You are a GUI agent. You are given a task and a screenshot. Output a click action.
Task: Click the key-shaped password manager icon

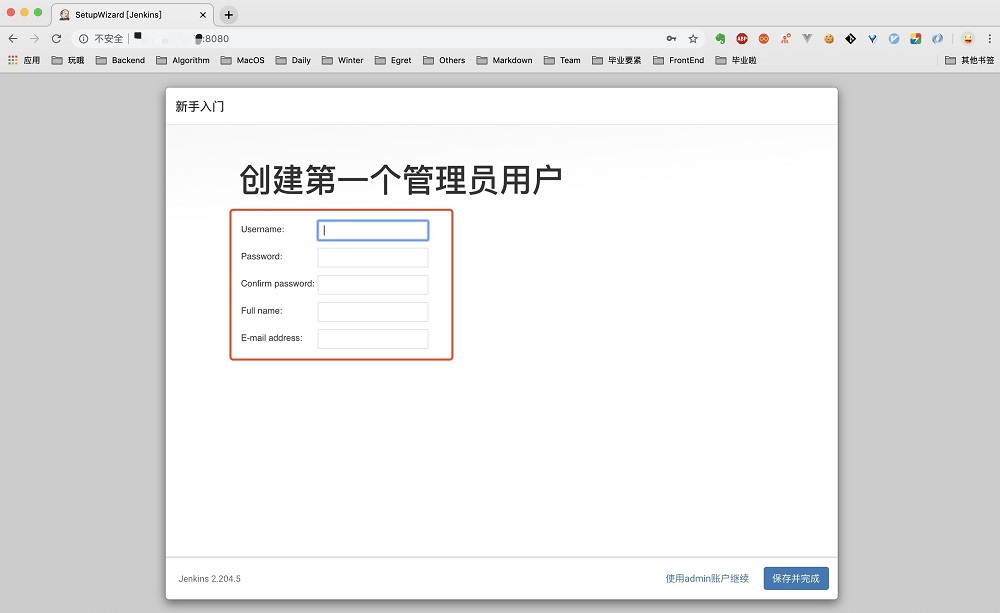point(671,38)
